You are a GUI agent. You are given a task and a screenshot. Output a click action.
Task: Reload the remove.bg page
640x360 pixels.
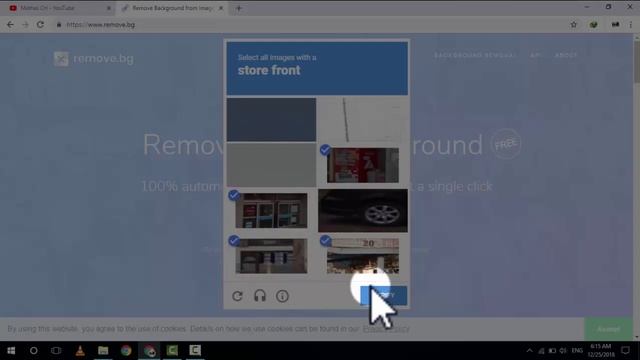(x=40, y=25)
